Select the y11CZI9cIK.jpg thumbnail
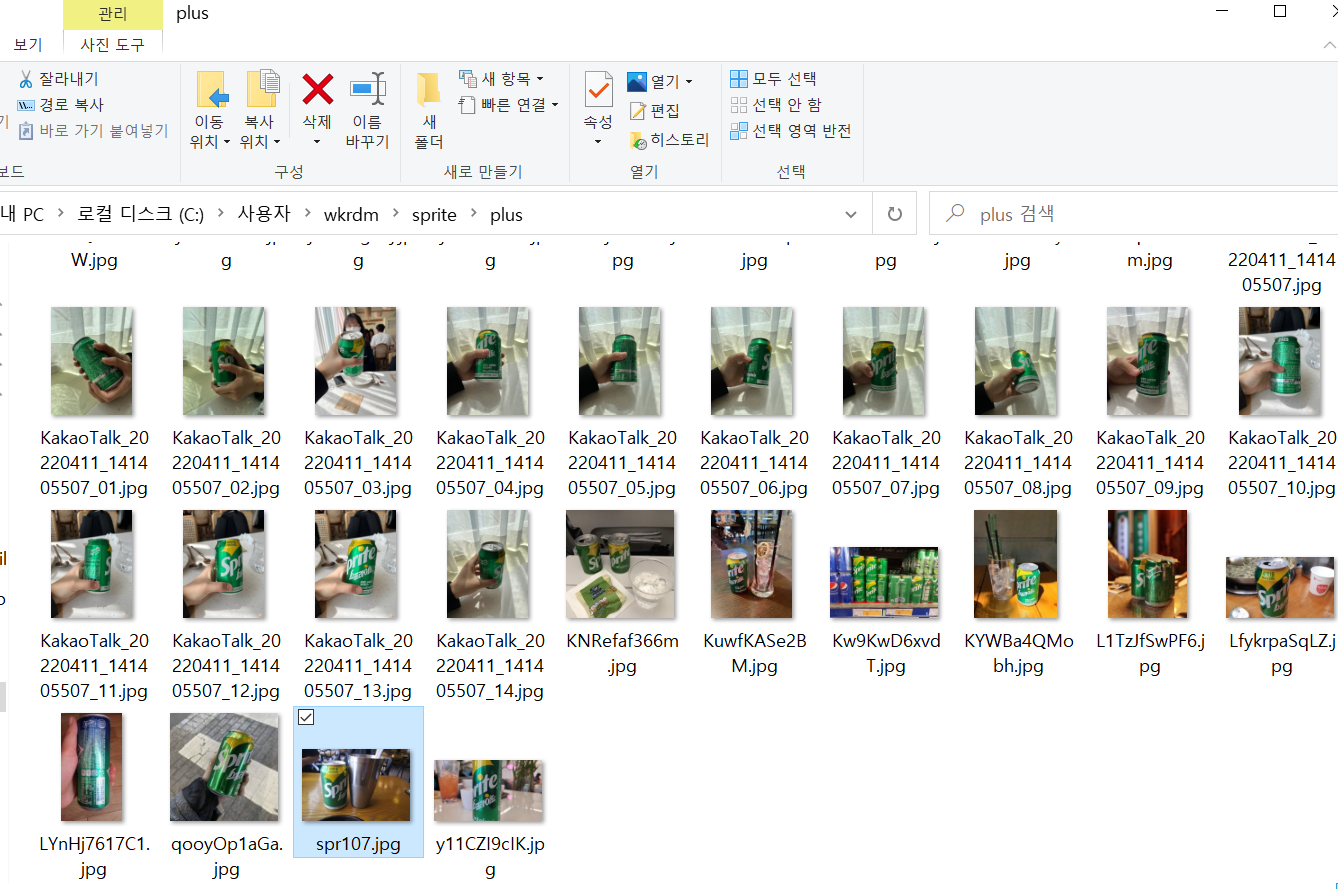Image resolution: width=1338 pixels, height=889 pixels. click(488, 791)
